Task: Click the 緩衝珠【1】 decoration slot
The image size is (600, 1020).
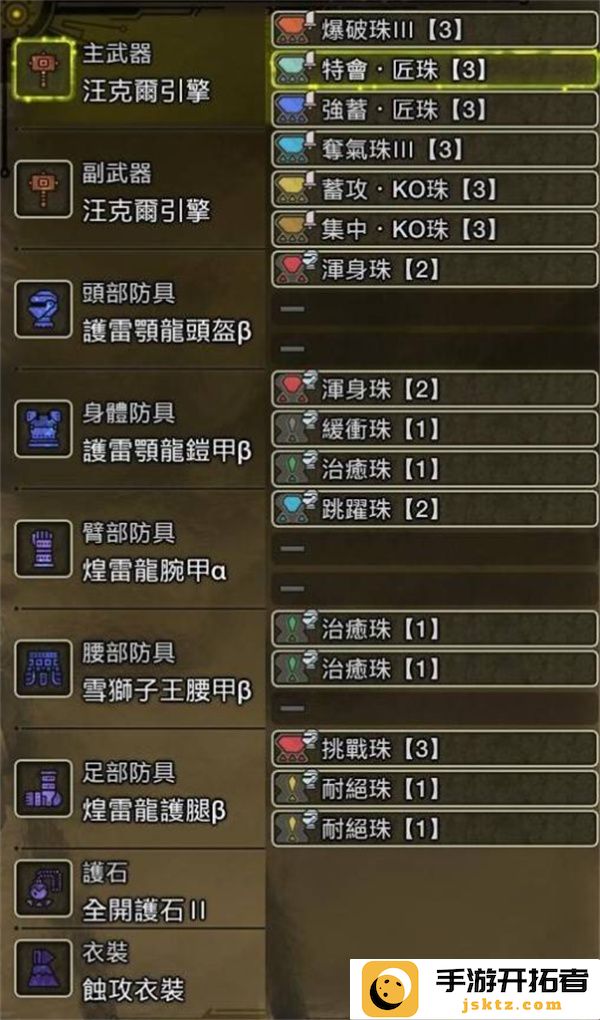Action: pyautogui.click(x=435, y=429)
